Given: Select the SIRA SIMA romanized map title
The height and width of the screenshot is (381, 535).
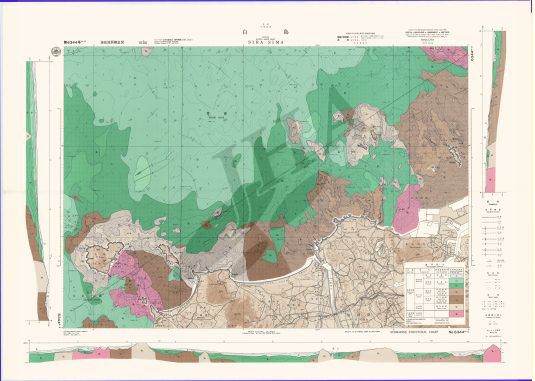Looking at the screenshot, I should tap(265, 43).
